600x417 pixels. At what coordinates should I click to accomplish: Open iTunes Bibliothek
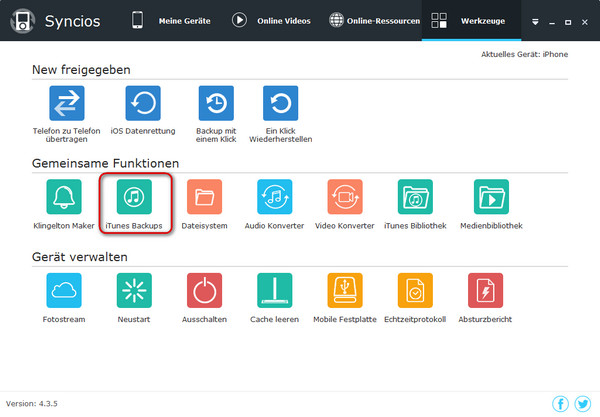(415, 197)
